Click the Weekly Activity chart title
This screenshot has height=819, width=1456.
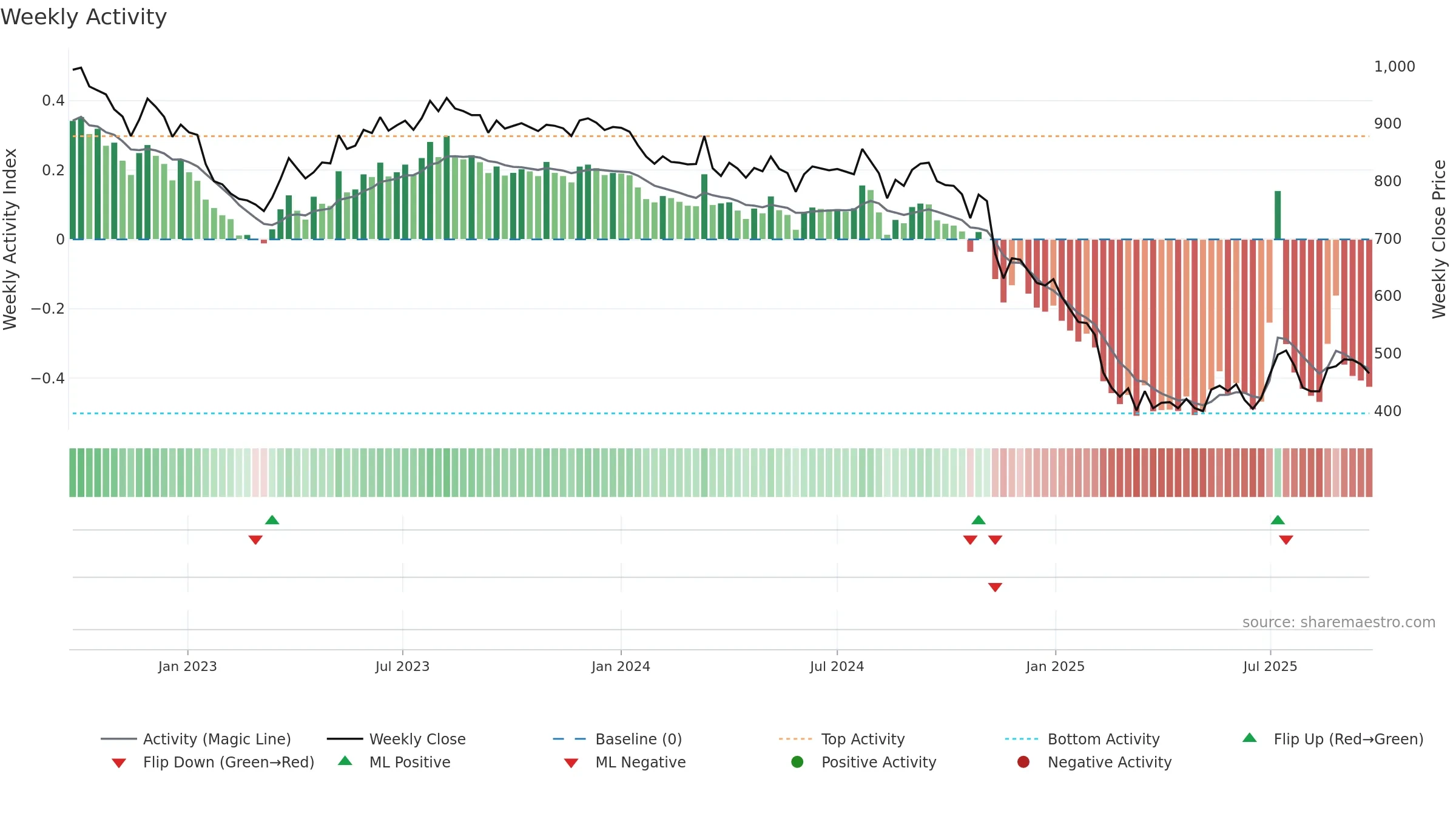pyautogui.click(x=84, y=17)
